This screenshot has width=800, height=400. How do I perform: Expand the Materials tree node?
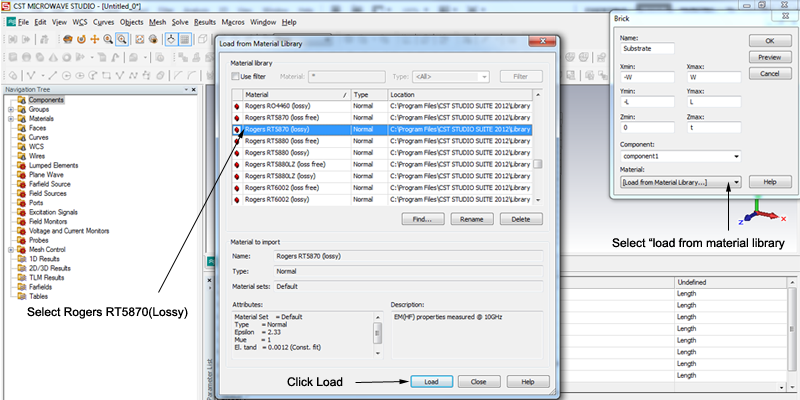click(x=11, y=119)
